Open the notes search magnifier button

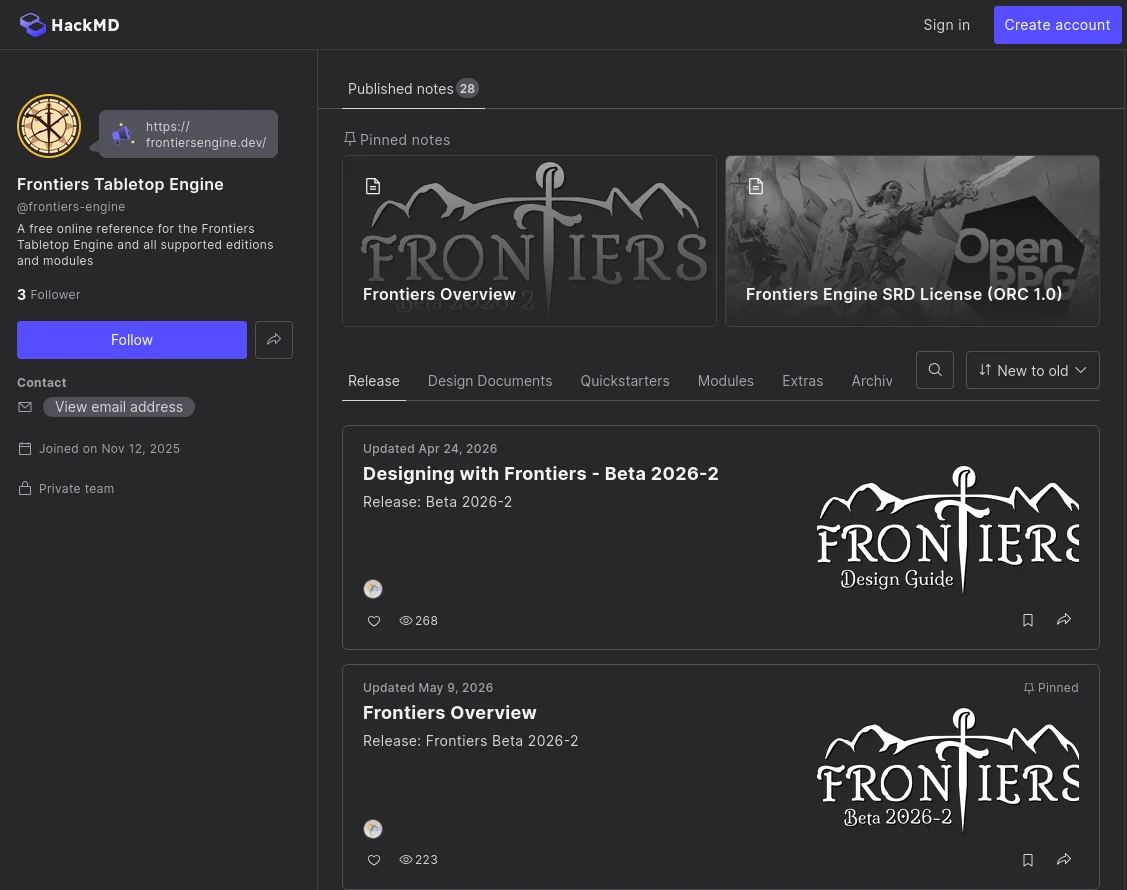tap(935, 370)
